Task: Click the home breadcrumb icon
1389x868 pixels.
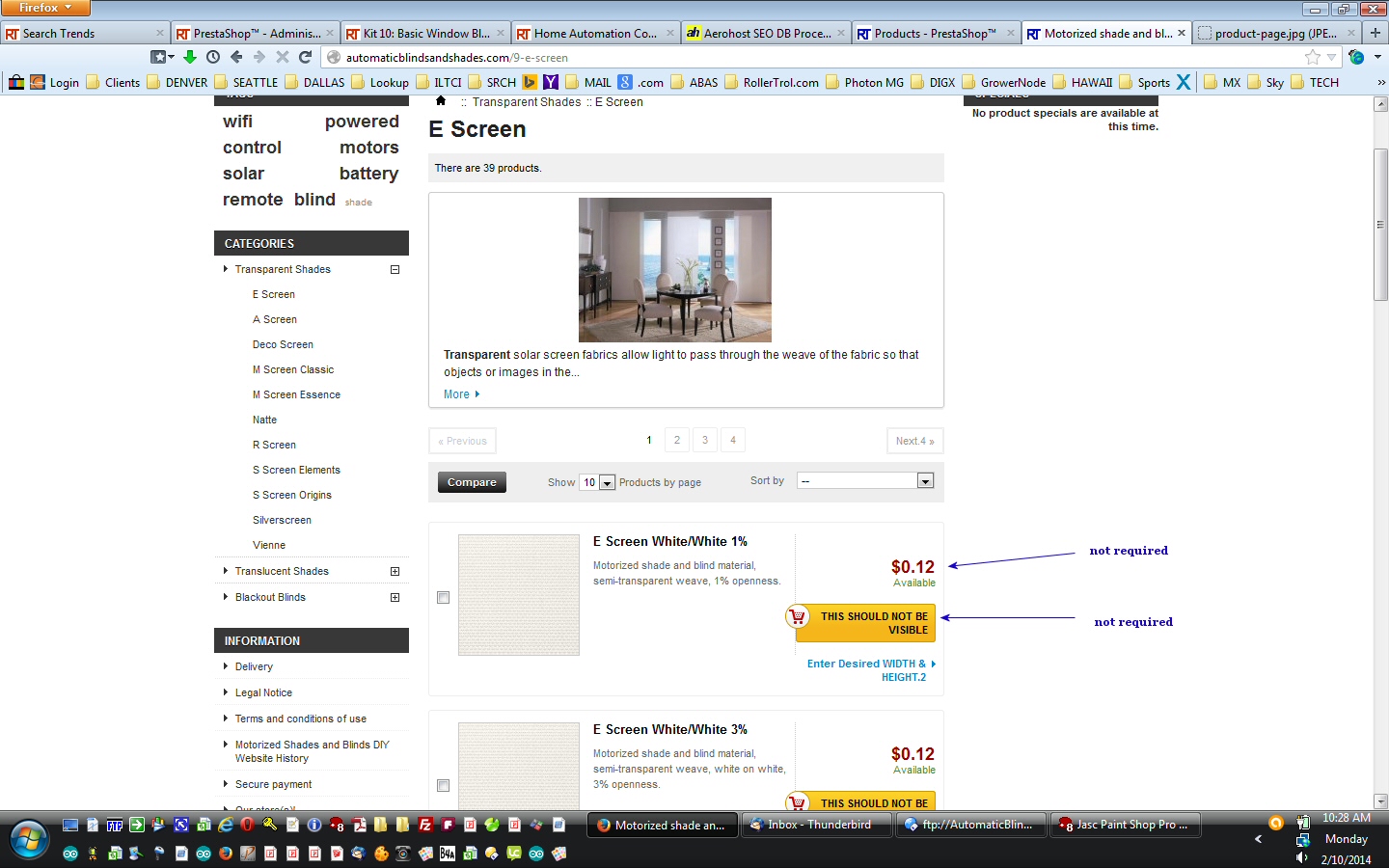Action: 441,101
